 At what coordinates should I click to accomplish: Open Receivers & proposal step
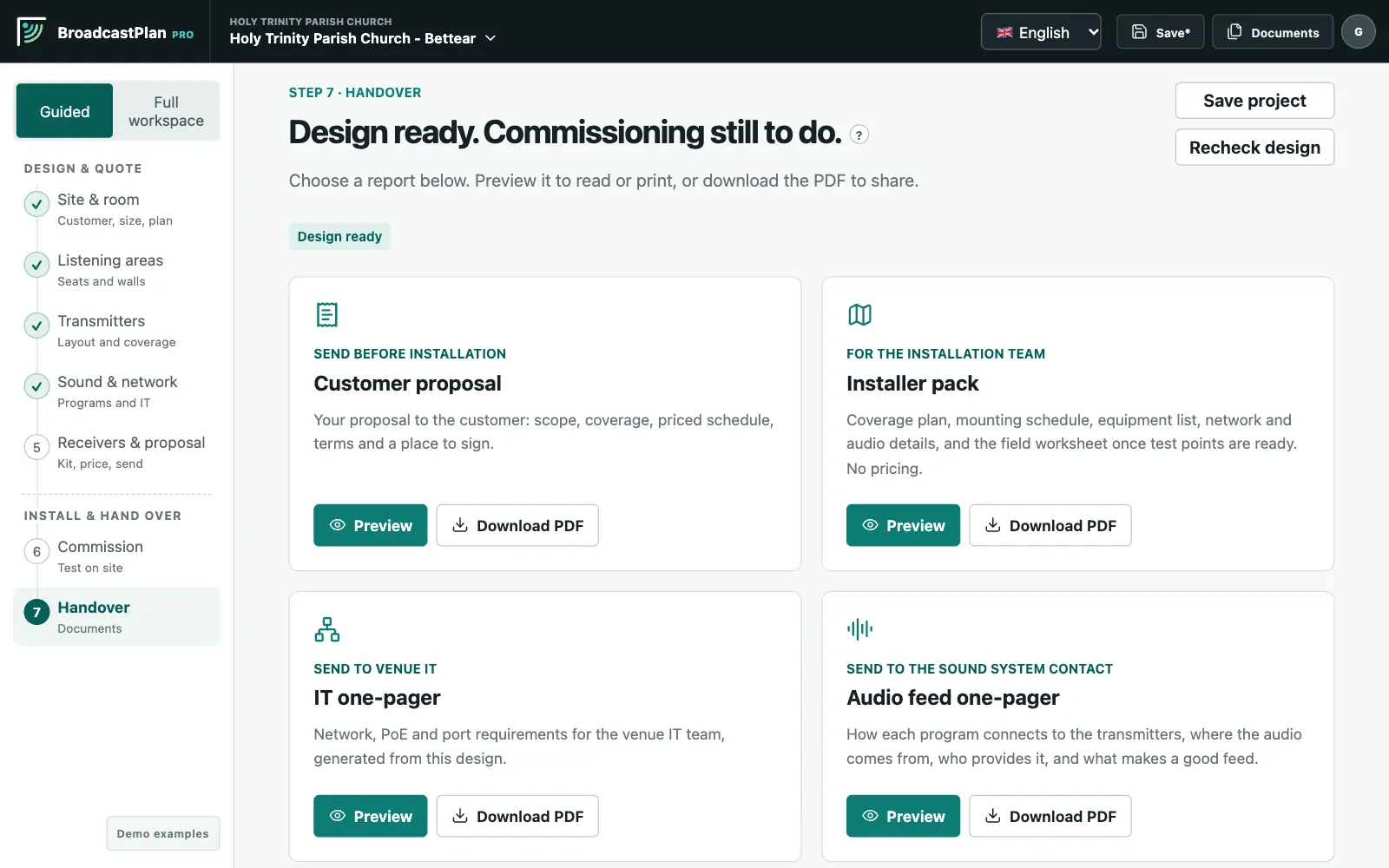click(x=117, y=451)
